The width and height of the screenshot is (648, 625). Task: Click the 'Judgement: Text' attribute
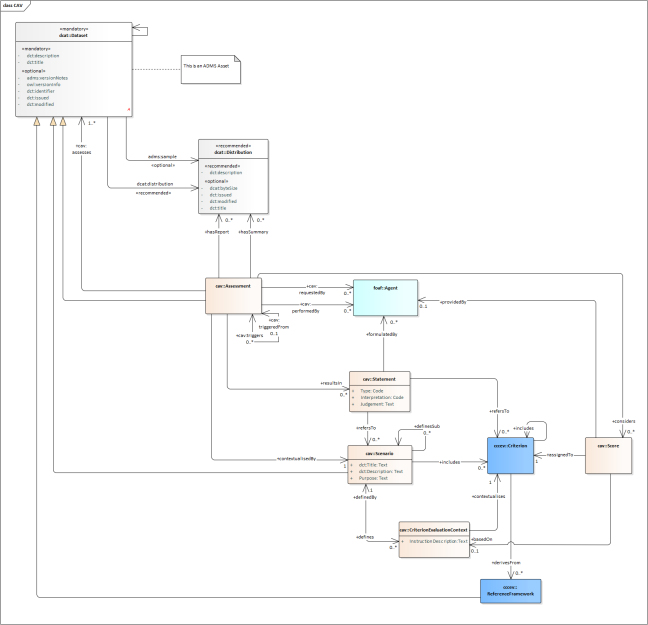(377, 404)
